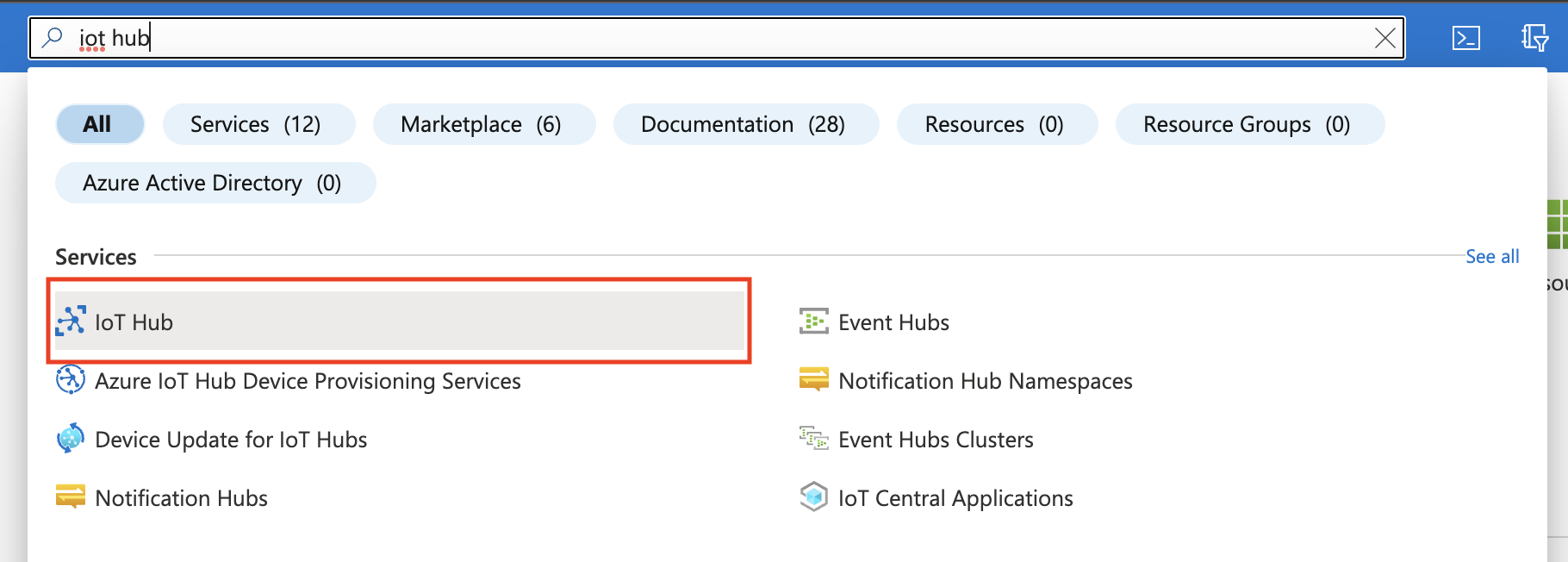Filter results by Resource Groups (0)

(x=1250, y=124)
